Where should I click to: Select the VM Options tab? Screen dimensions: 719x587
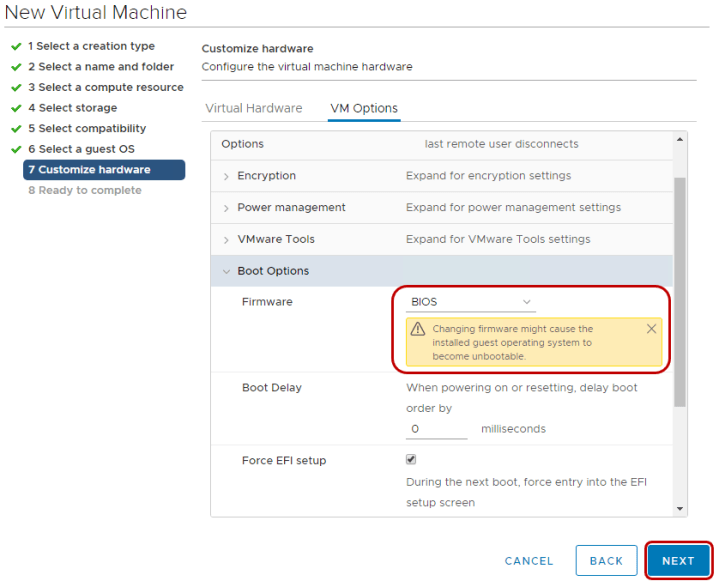(x=364, y=108)
